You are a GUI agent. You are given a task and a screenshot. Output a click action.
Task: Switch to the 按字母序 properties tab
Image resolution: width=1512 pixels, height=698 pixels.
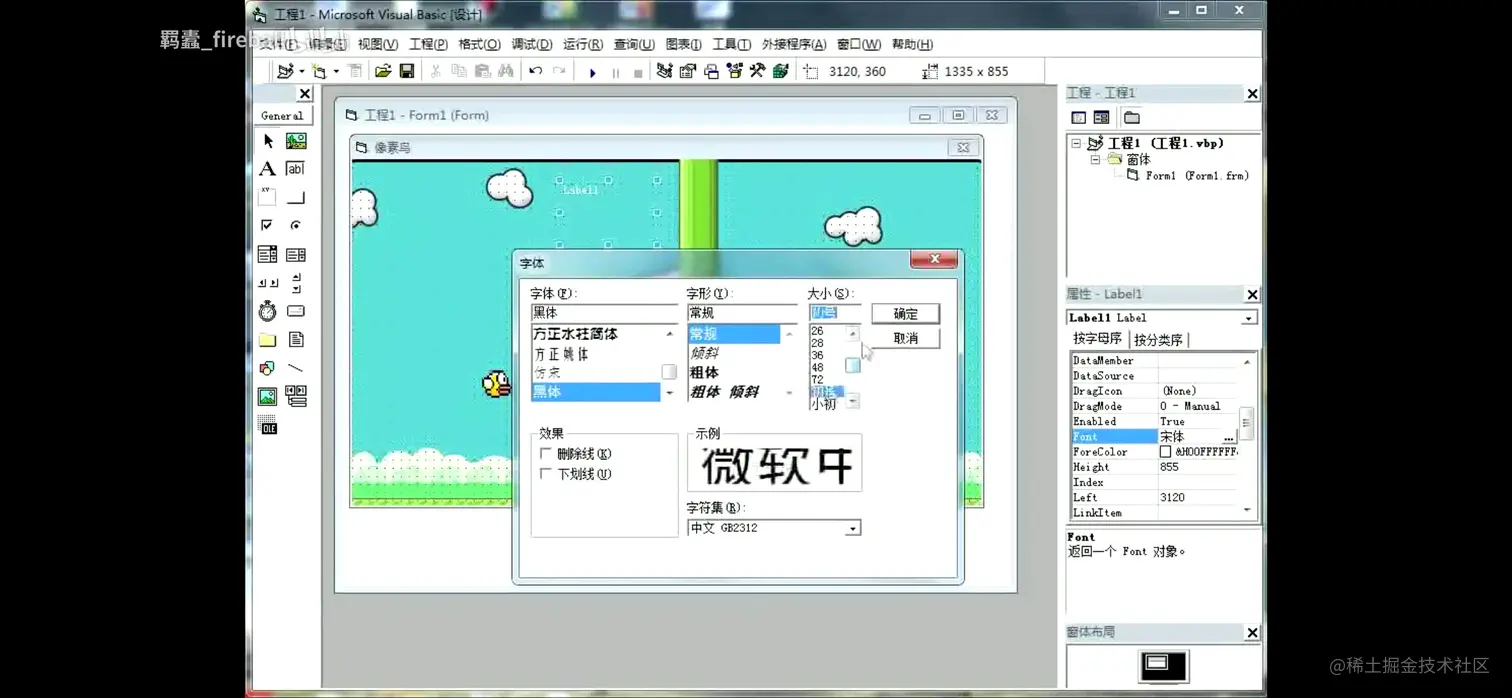1097,339
